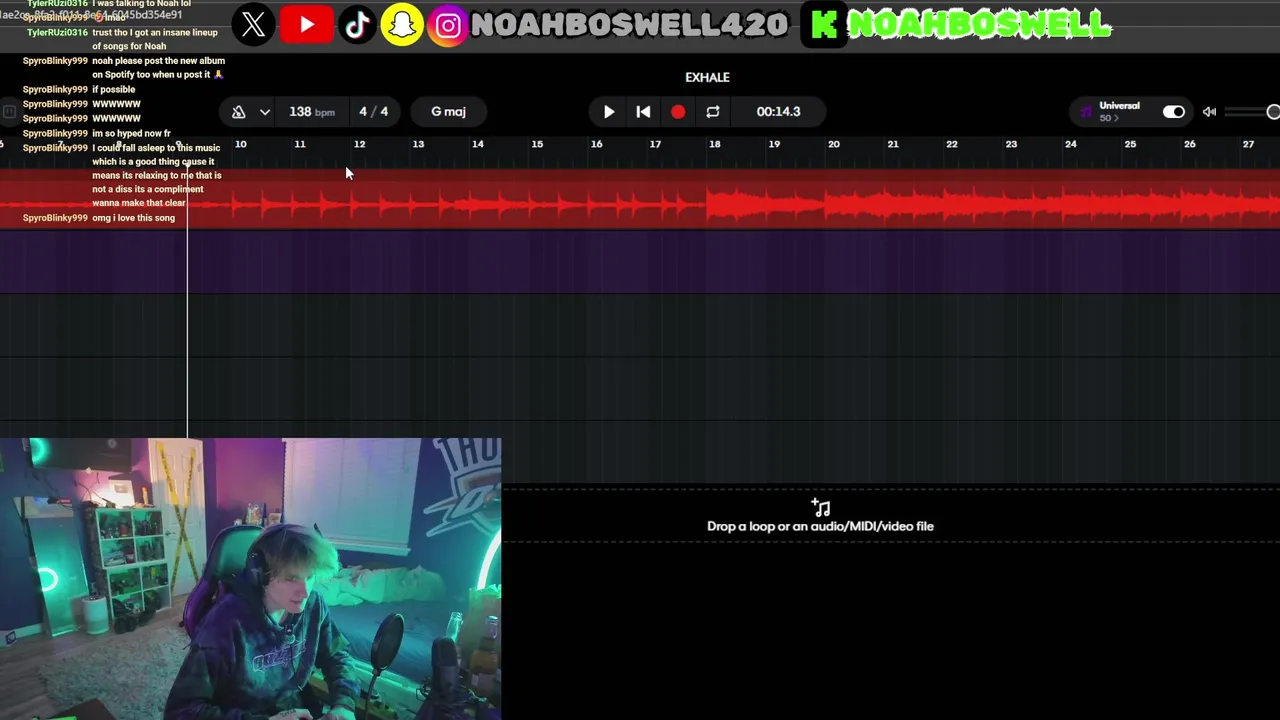Click the red record button
This screenshot has width=1280, height=720.
pyautogui.click(x=678, y=112)
